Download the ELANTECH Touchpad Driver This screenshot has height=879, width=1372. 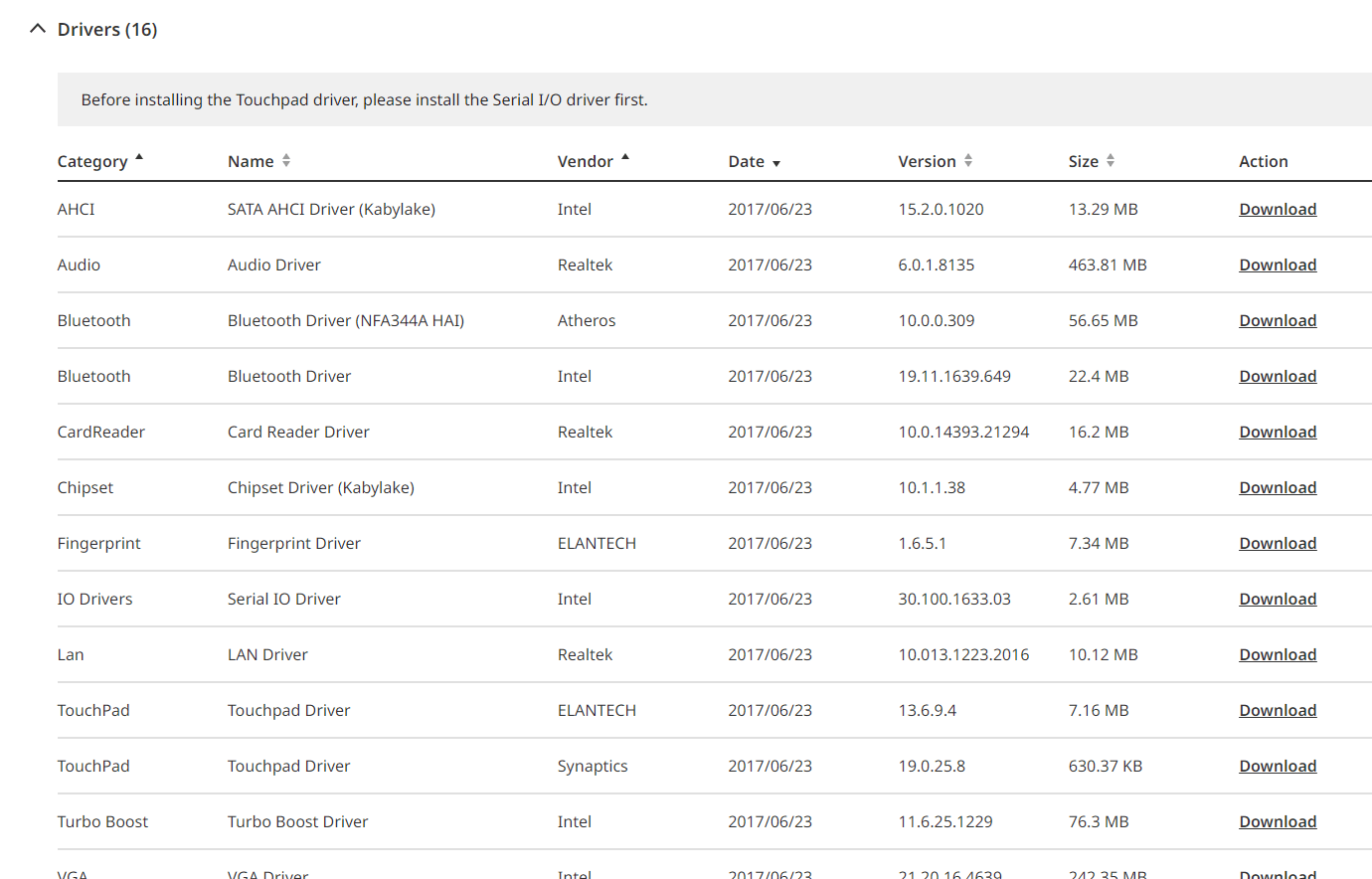tap(1278, 710)
